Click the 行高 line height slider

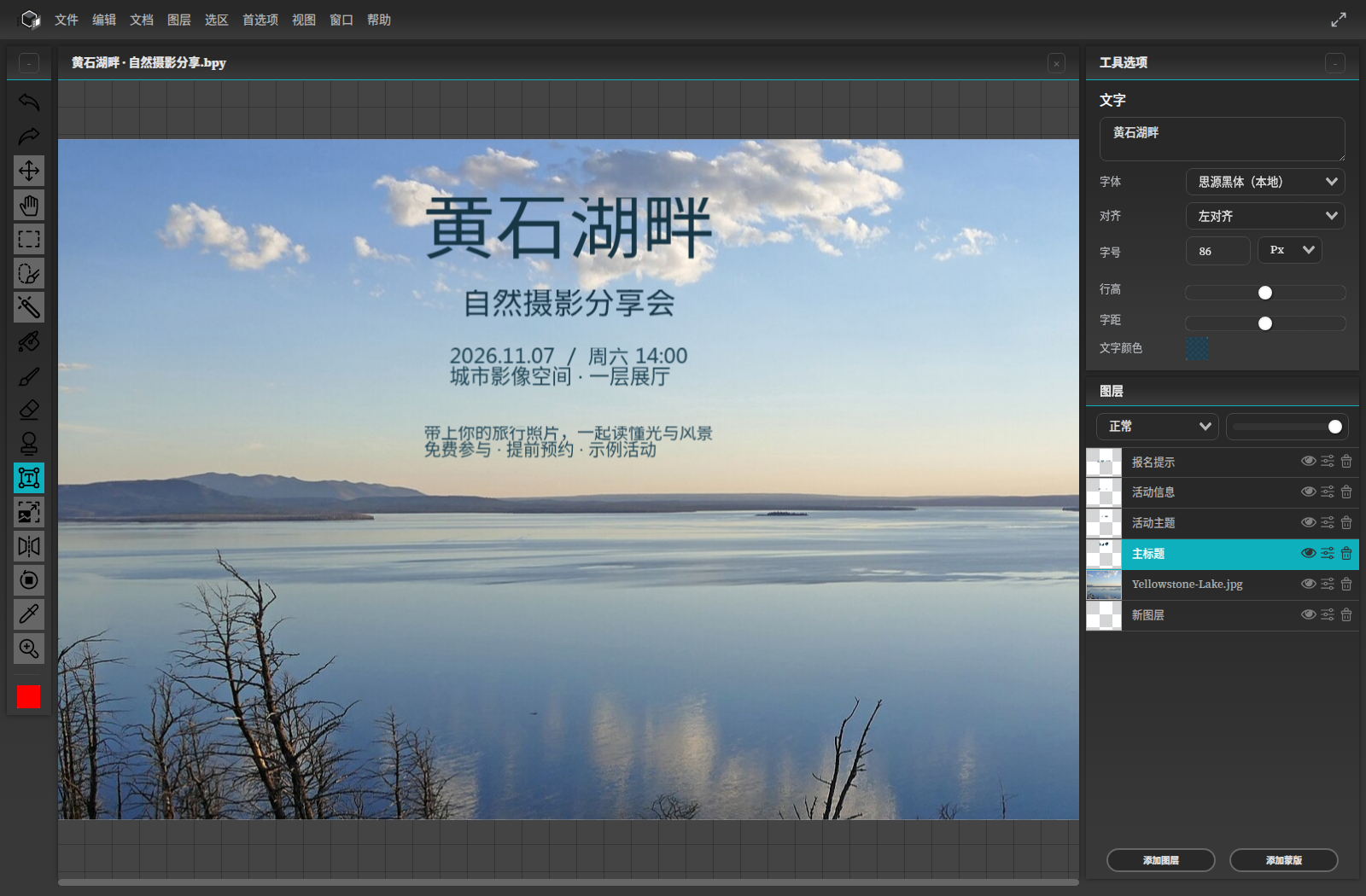[x=1265, y=293]
